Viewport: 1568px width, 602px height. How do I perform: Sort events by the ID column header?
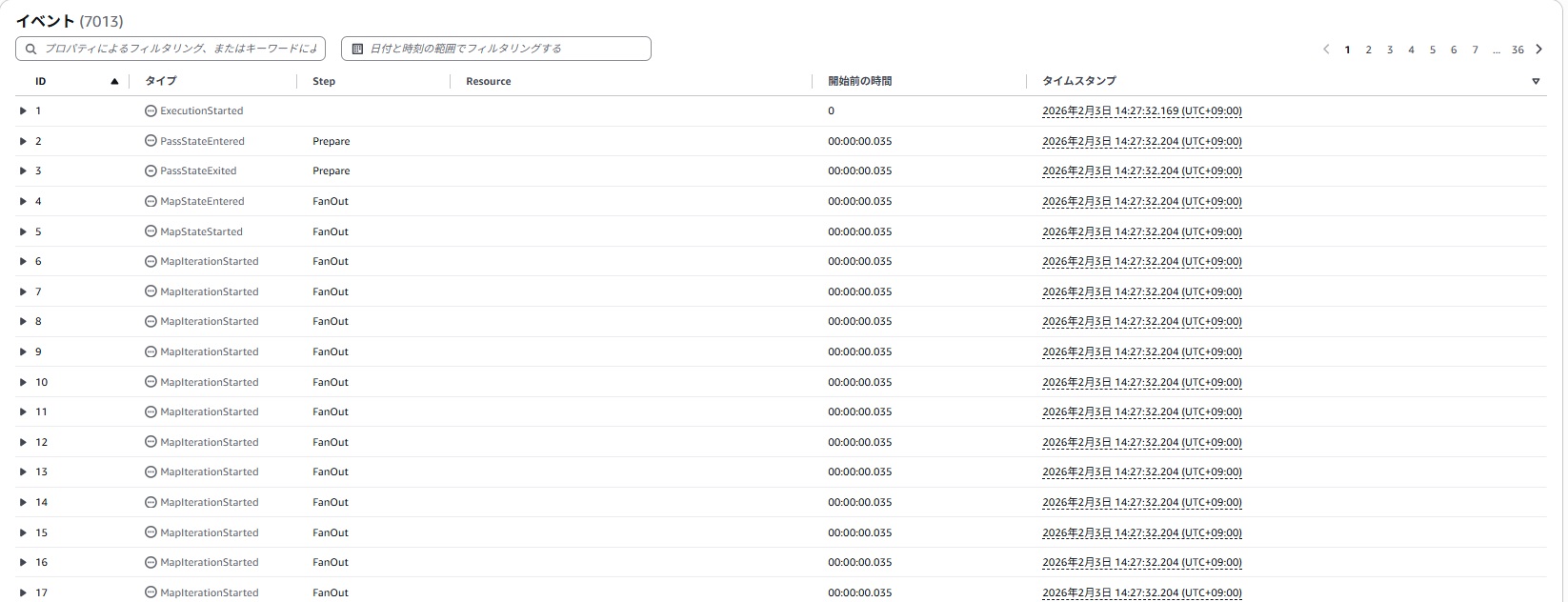tap(41, 82)
